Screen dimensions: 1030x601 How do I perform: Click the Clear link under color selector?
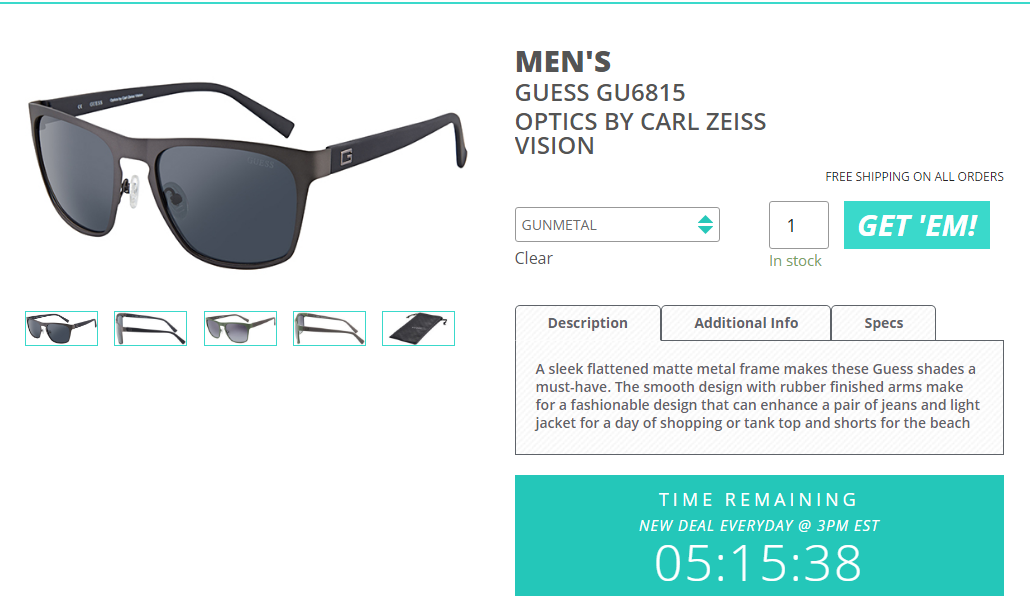[x=534, y=258]
